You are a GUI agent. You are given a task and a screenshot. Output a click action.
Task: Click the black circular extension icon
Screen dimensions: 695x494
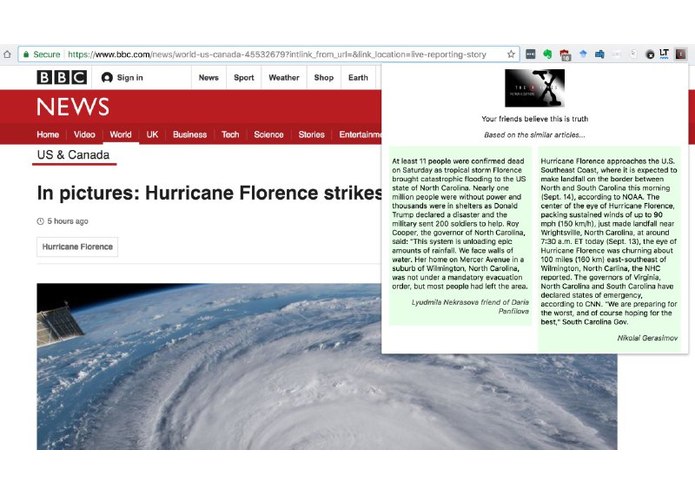(x=650, y=54)
